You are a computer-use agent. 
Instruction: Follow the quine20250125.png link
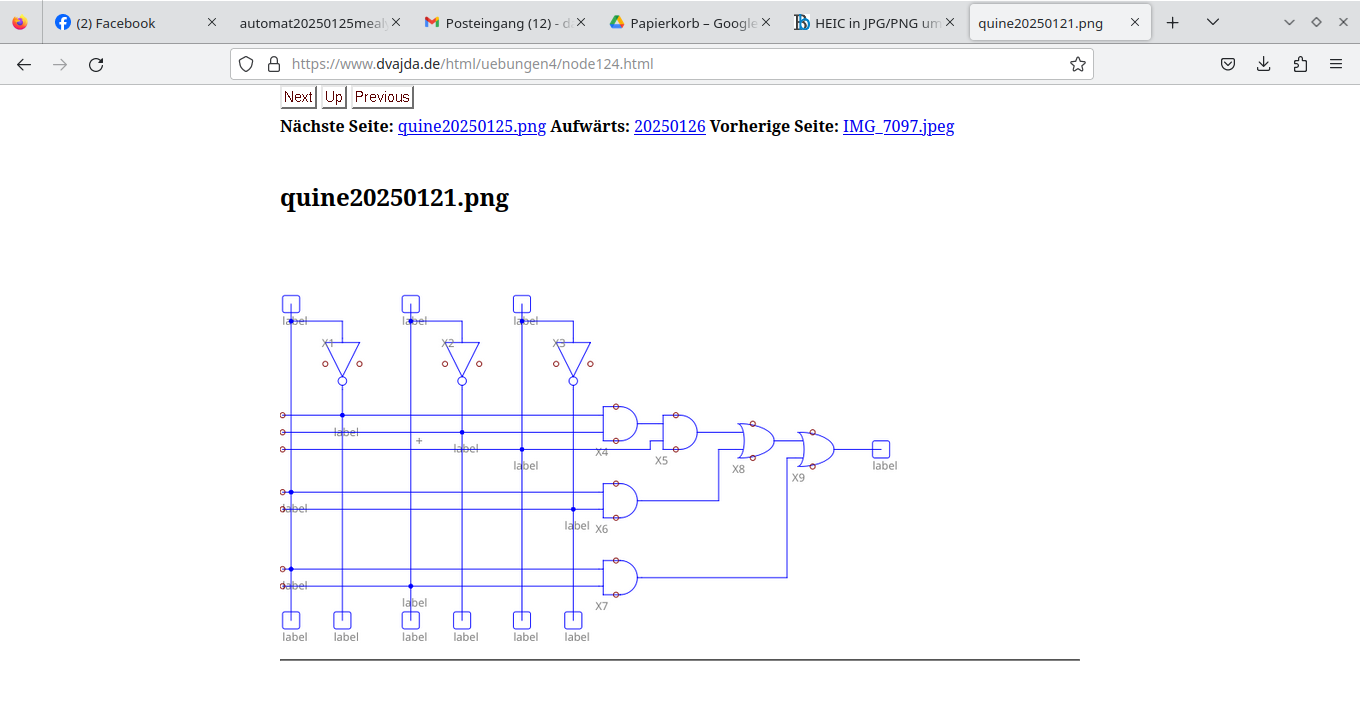point(472,126)
